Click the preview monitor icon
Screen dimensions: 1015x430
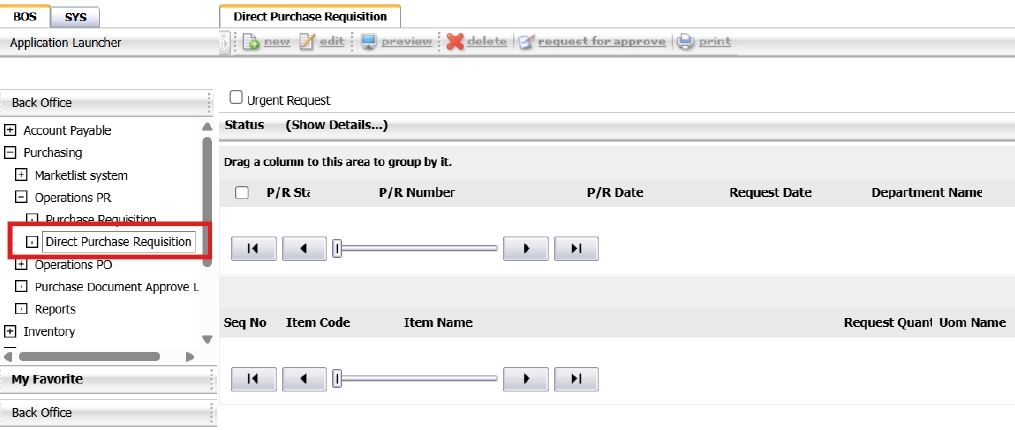(369, 42)
